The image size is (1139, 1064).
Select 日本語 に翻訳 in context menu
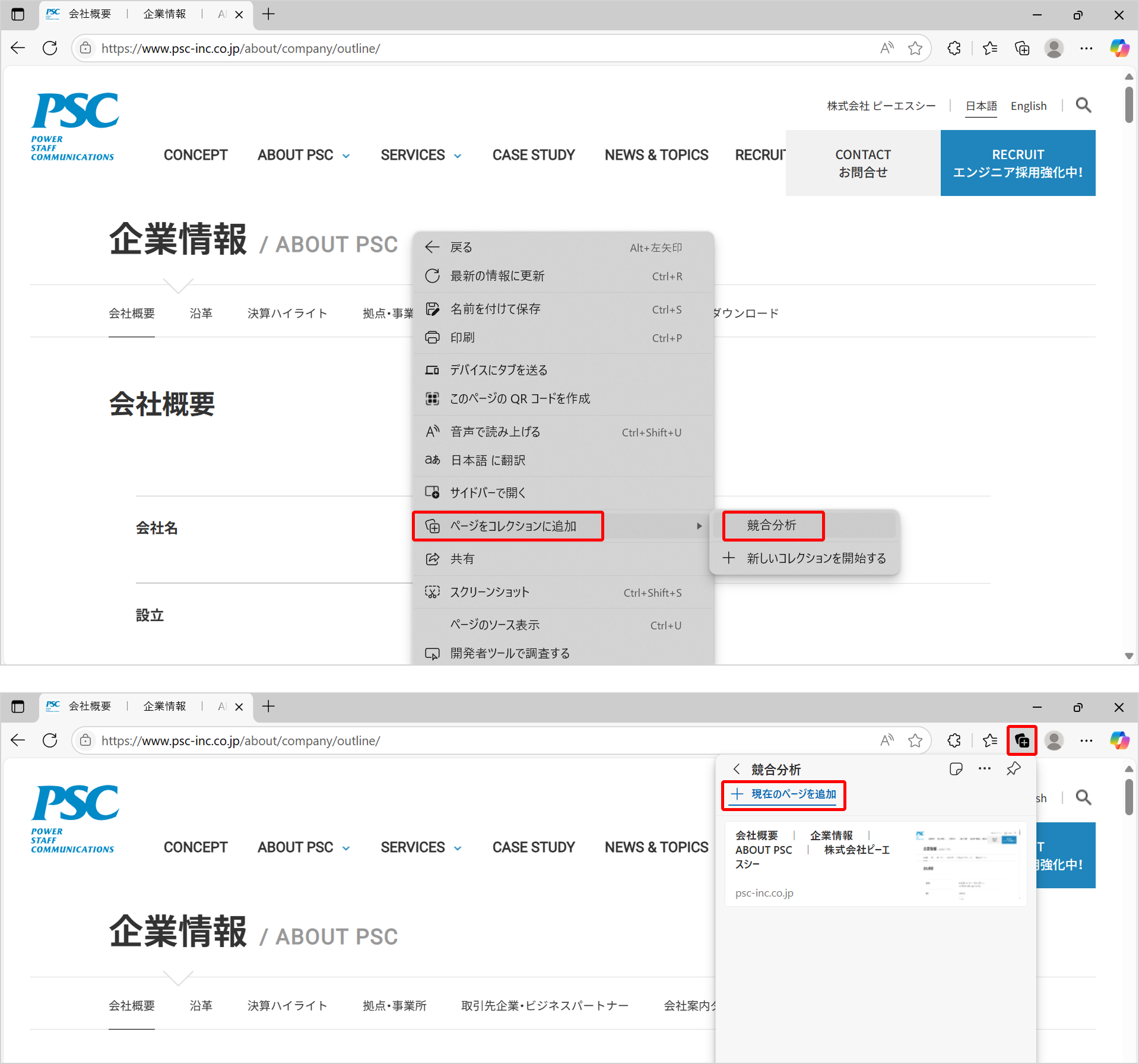pos(487,461)
